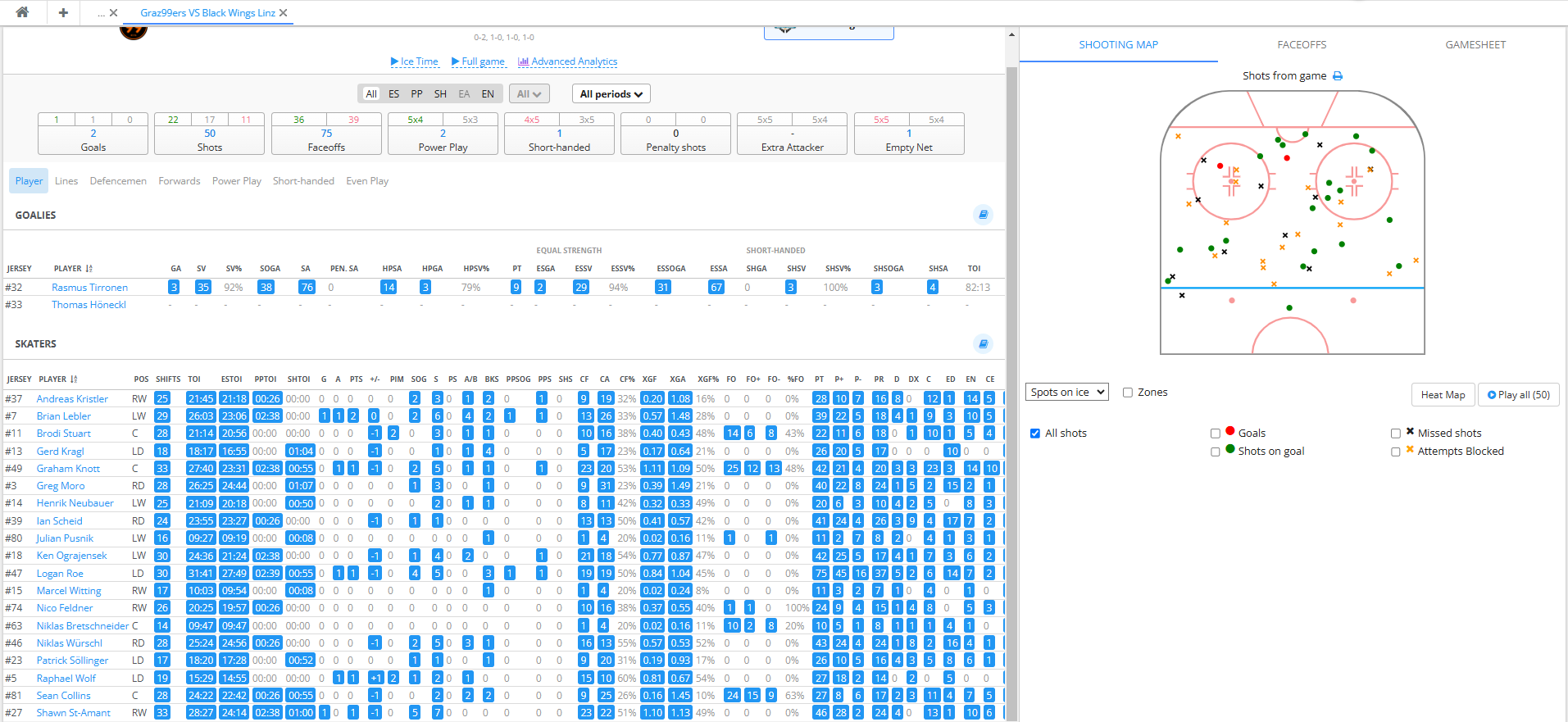
Task: Click the export icon in the Skaters section
Action: coord(983,343)
